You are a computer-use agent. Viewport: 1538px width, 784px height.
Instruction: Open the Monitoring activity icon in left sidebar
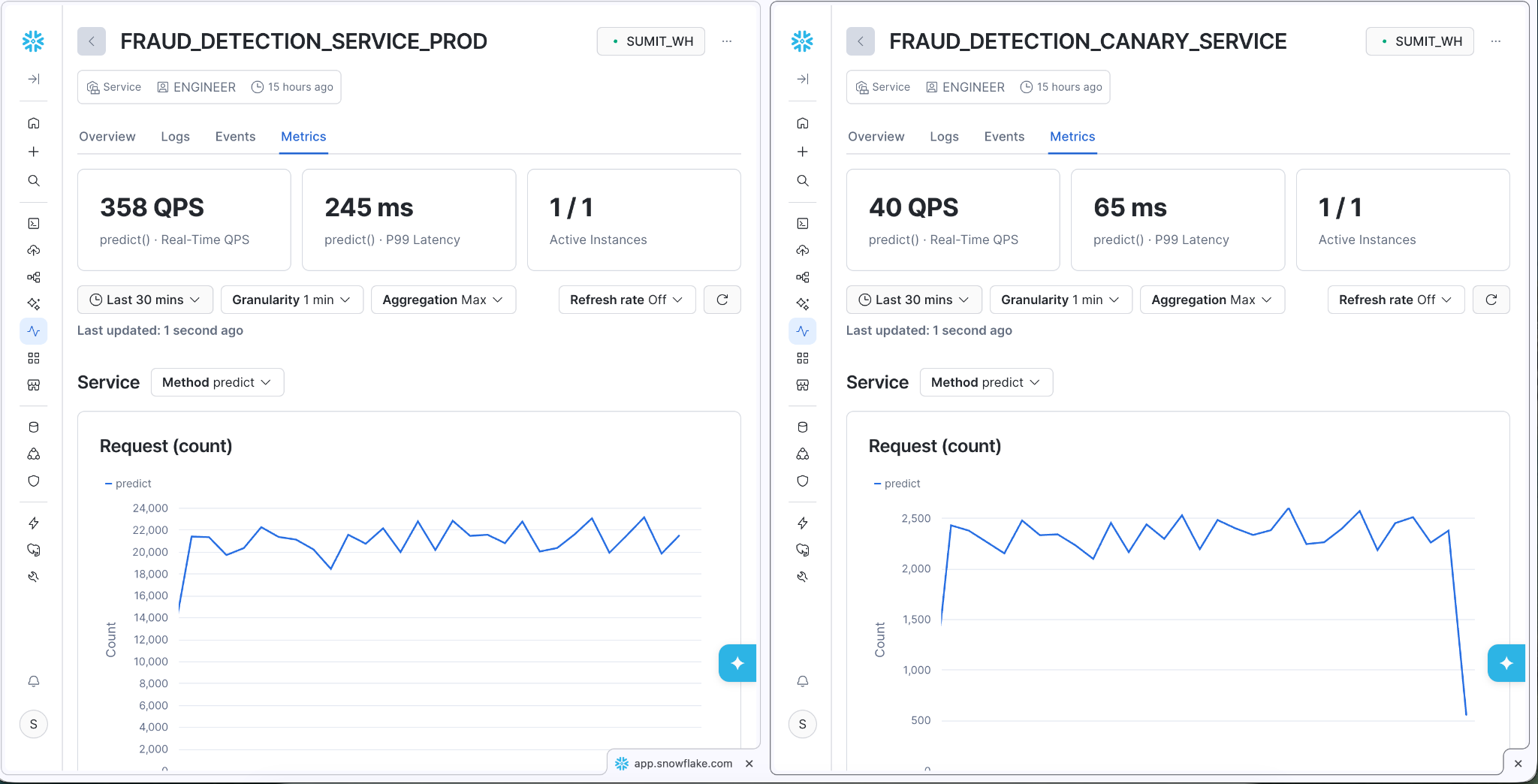34,331
